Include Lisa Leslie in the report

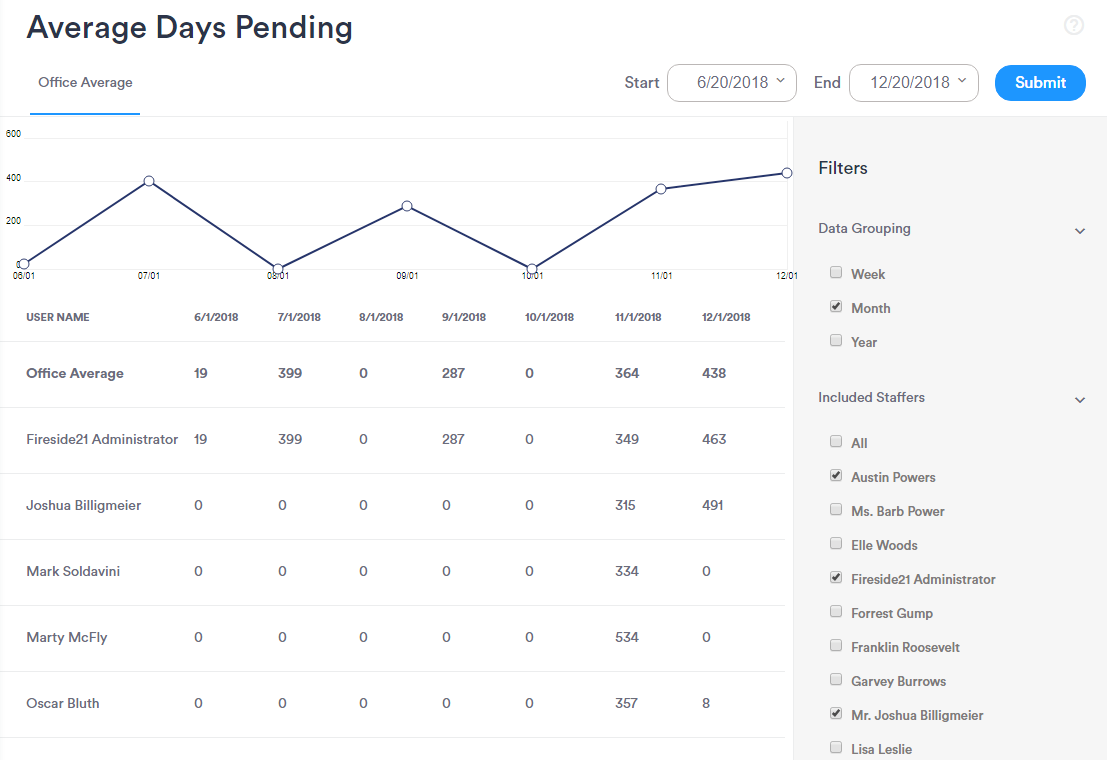click(835, 747)
